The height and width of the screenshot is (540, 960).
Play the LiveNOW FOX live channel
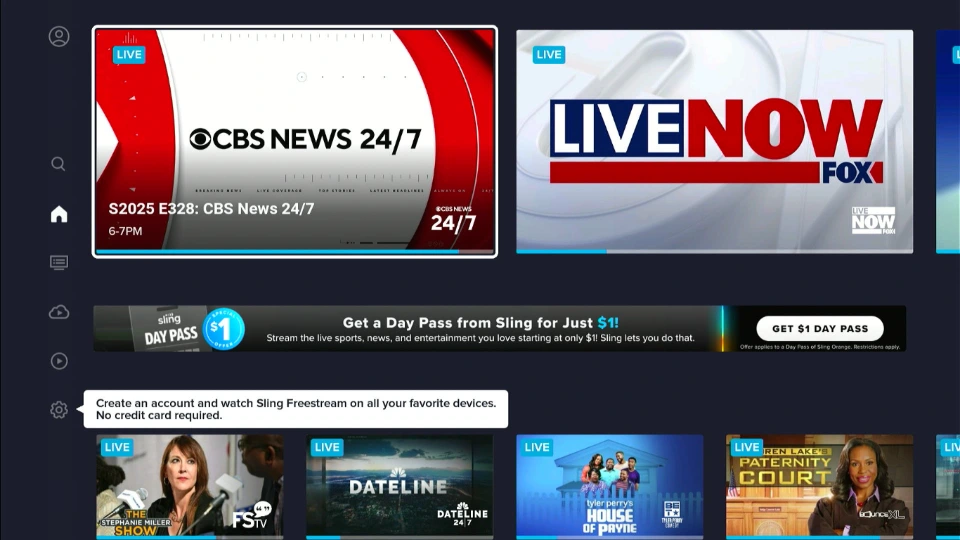pyautogui.click(x=714, y=141)
